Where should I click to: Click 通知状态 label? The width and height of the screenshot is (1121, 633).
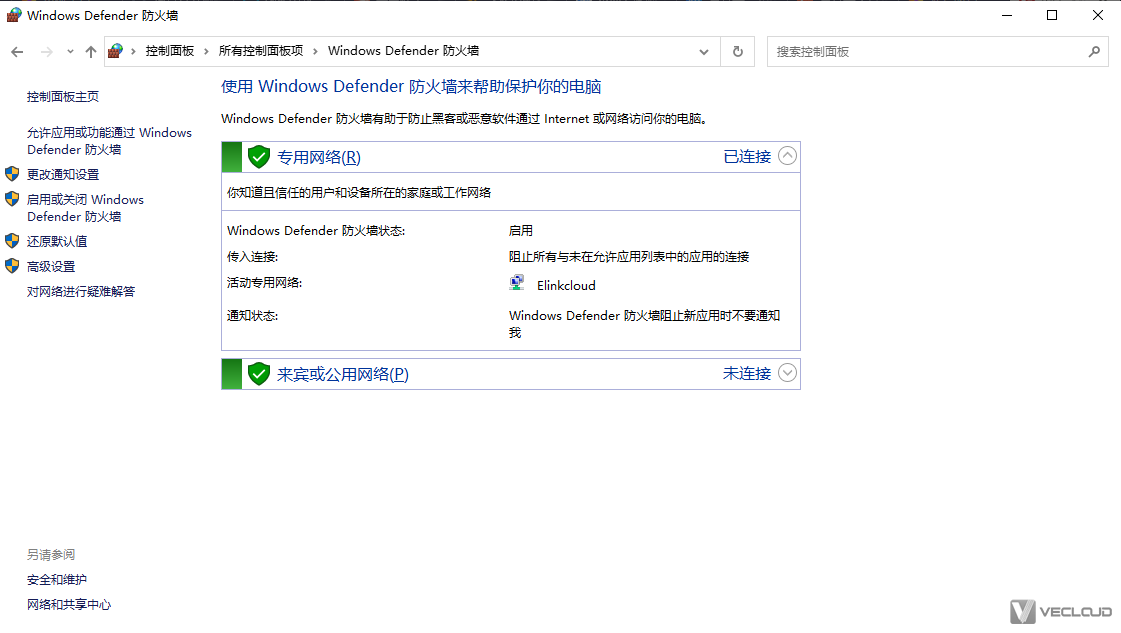click(x=252, y=315)
